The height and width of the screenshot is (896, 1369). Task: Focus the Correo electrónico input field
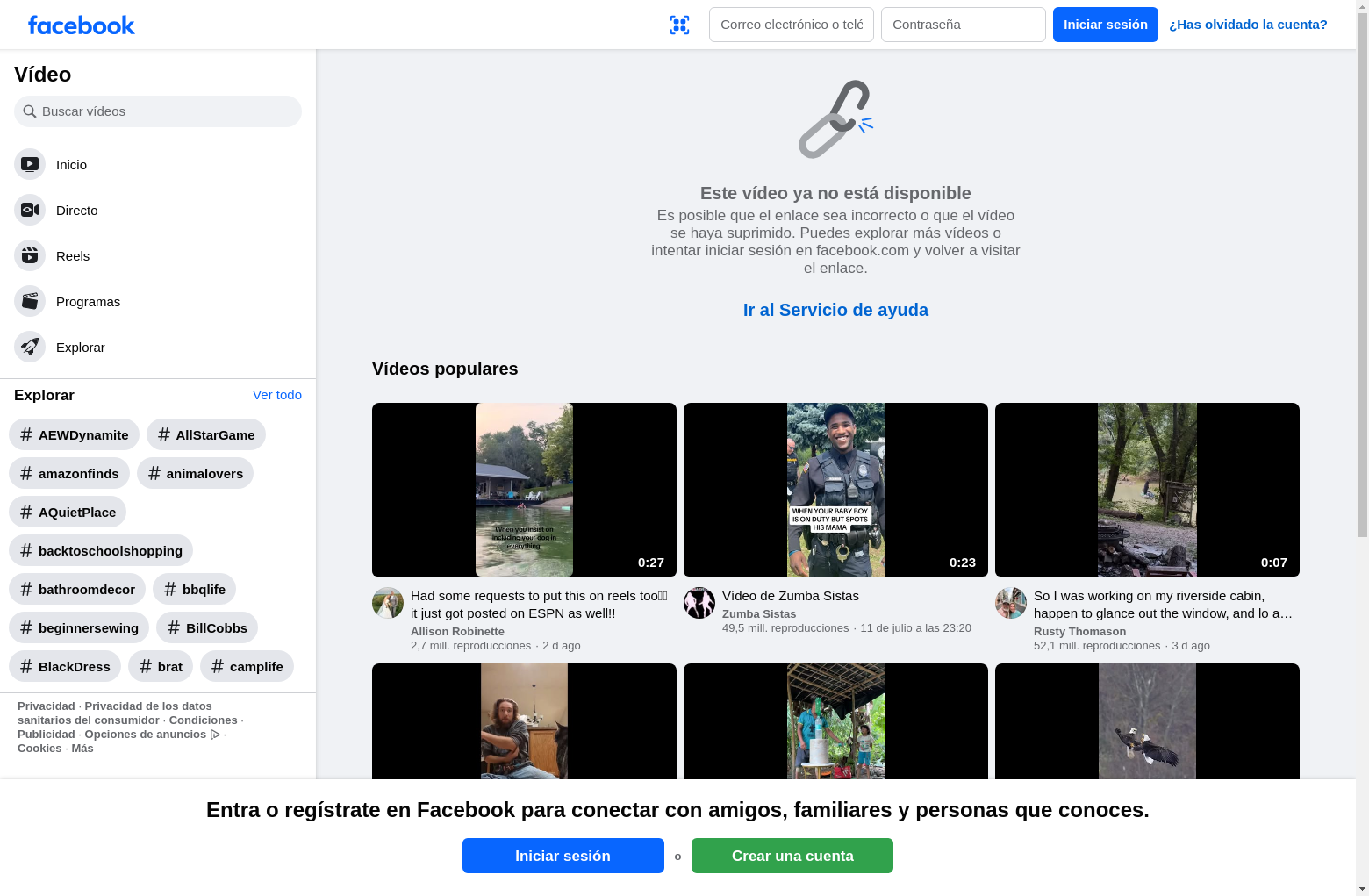pyautogui.click(x=792, y=25)
